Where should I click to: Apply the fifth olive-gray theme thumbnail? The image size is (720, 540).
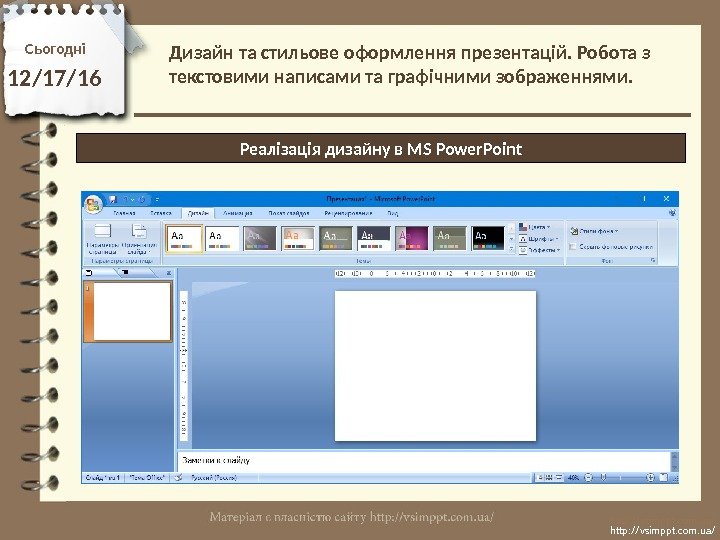pos(336,238)
